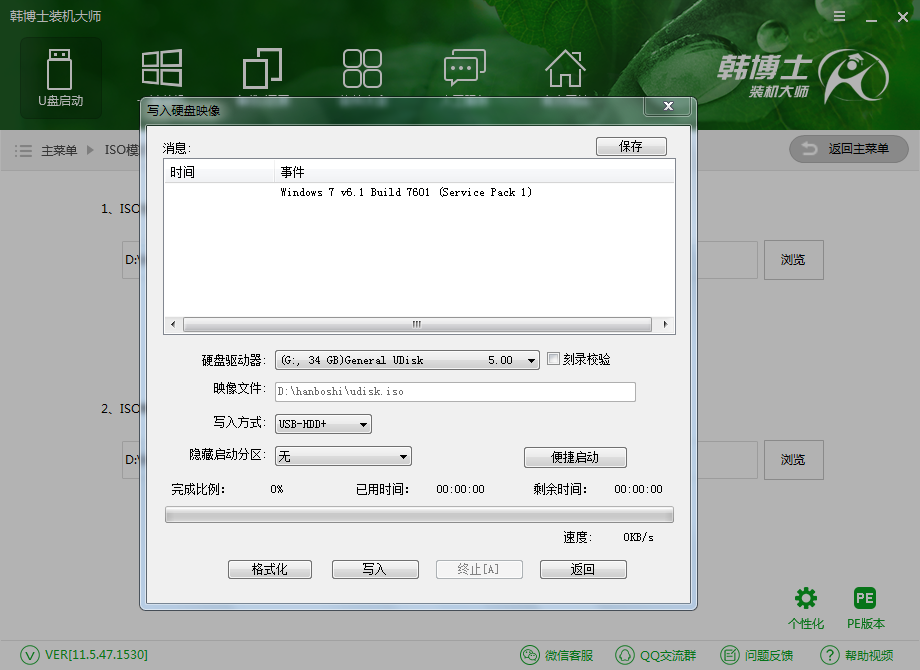Click the 保存 save messages button
Screen dimensions: 920x670
coord(631,145)
